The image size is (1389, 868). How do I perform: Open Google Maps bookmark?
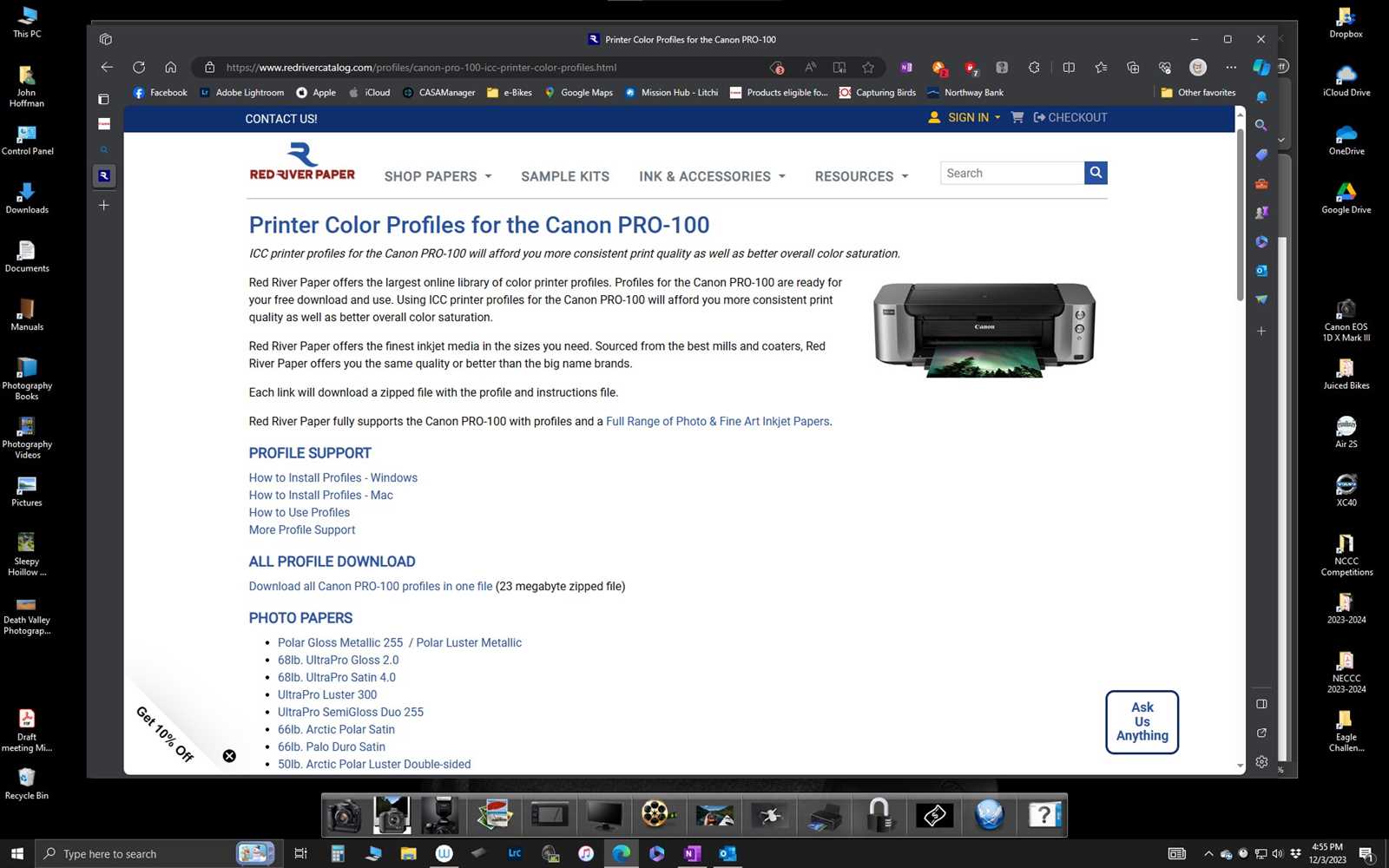click(x=578, y=92)
